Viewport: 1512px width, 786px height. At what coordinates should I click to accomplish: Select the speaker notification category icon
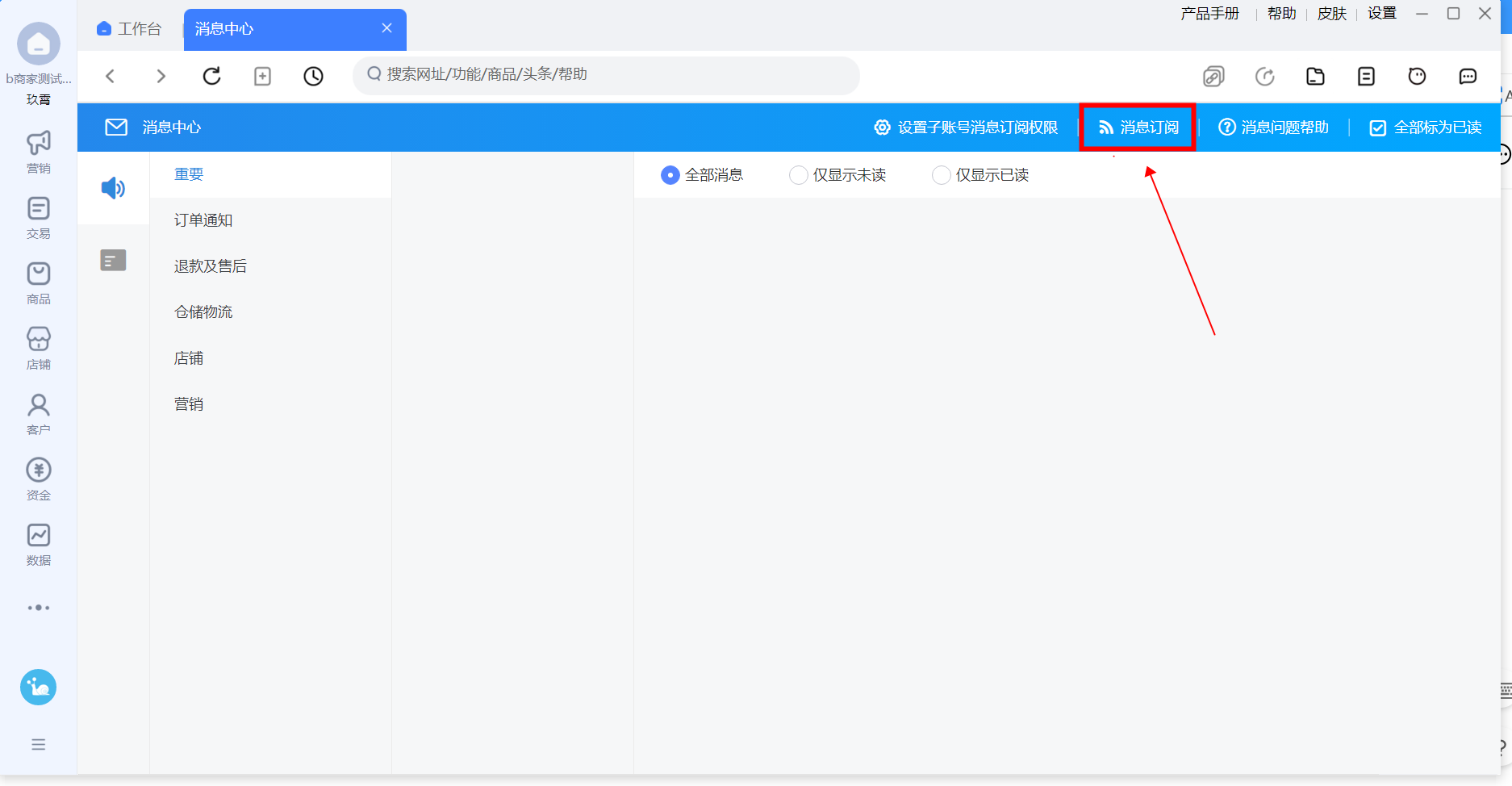[x=113, y=188]
